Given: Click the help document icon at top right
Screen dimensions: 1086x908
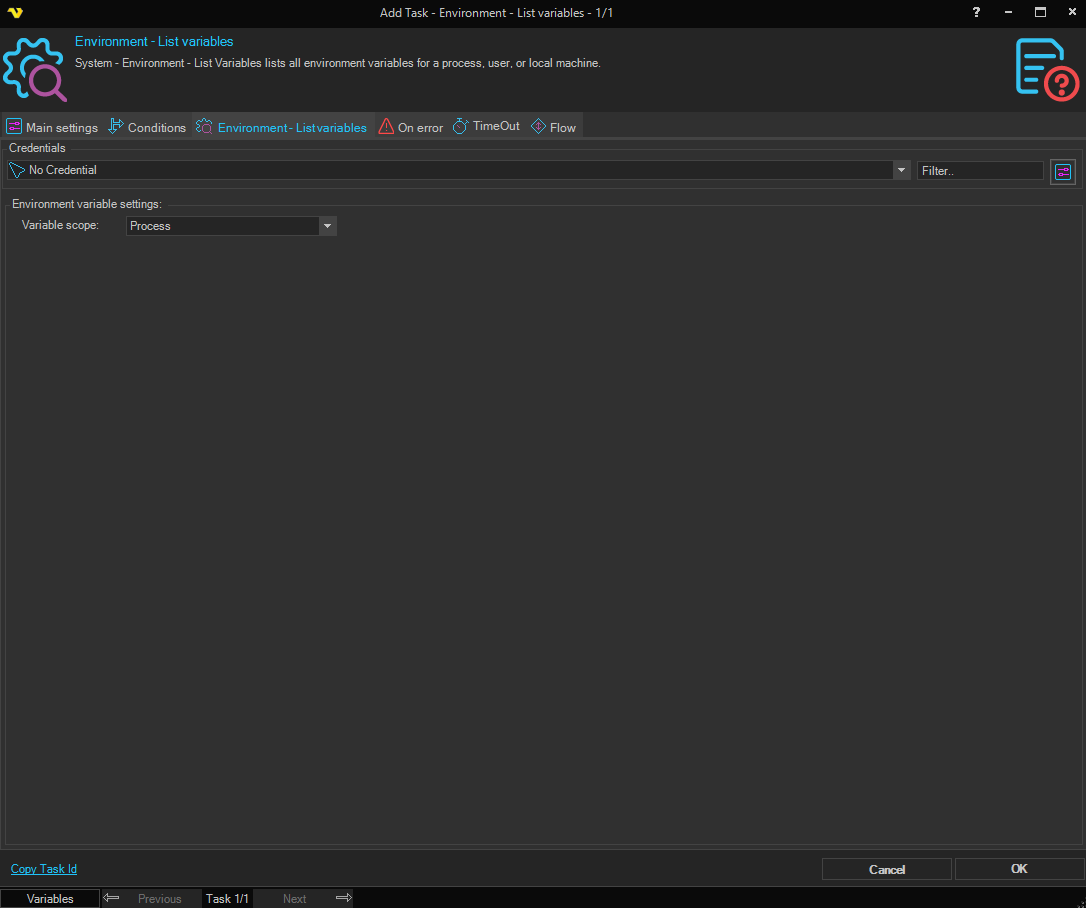Looking at the screenshot, I should coord(1046,69).
